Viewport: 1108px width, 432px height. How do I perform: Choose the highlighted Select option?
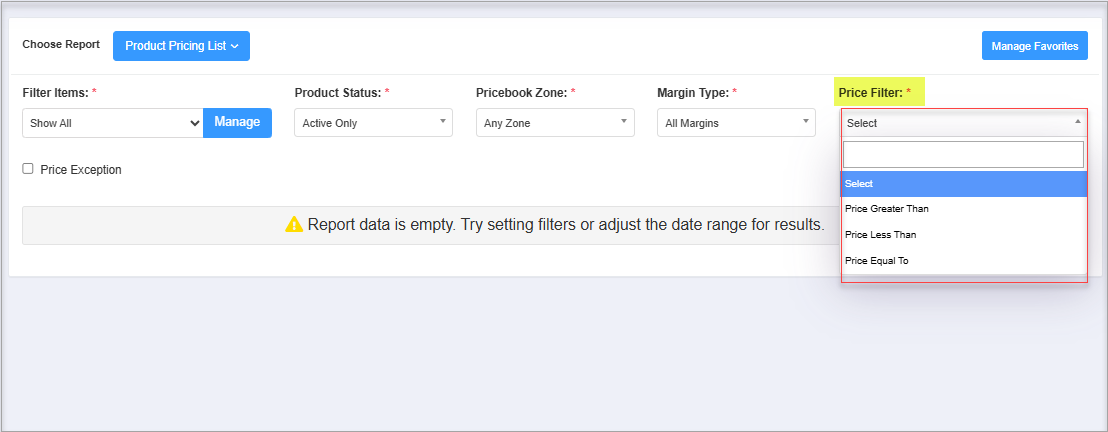964,184
